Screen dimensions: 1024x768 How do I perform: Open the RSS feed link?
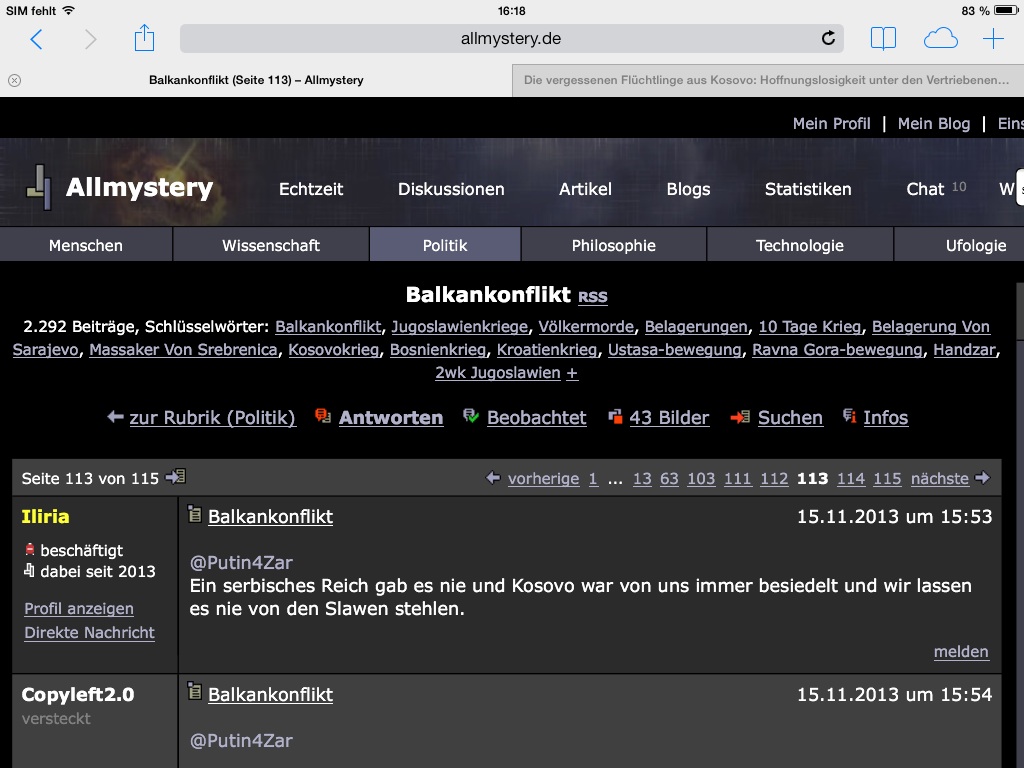click(x=592, y=296)
